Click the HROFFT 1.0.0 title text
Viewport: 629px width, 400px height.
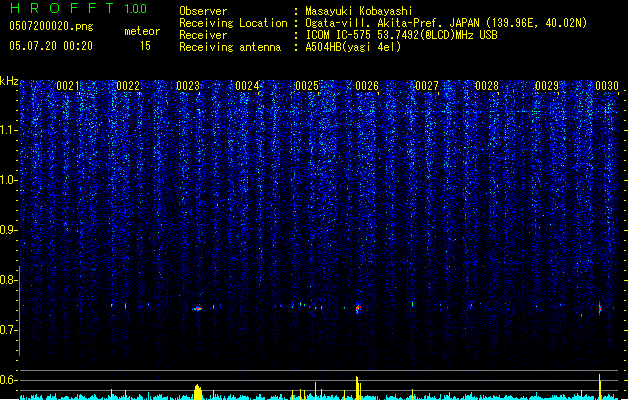78,8
